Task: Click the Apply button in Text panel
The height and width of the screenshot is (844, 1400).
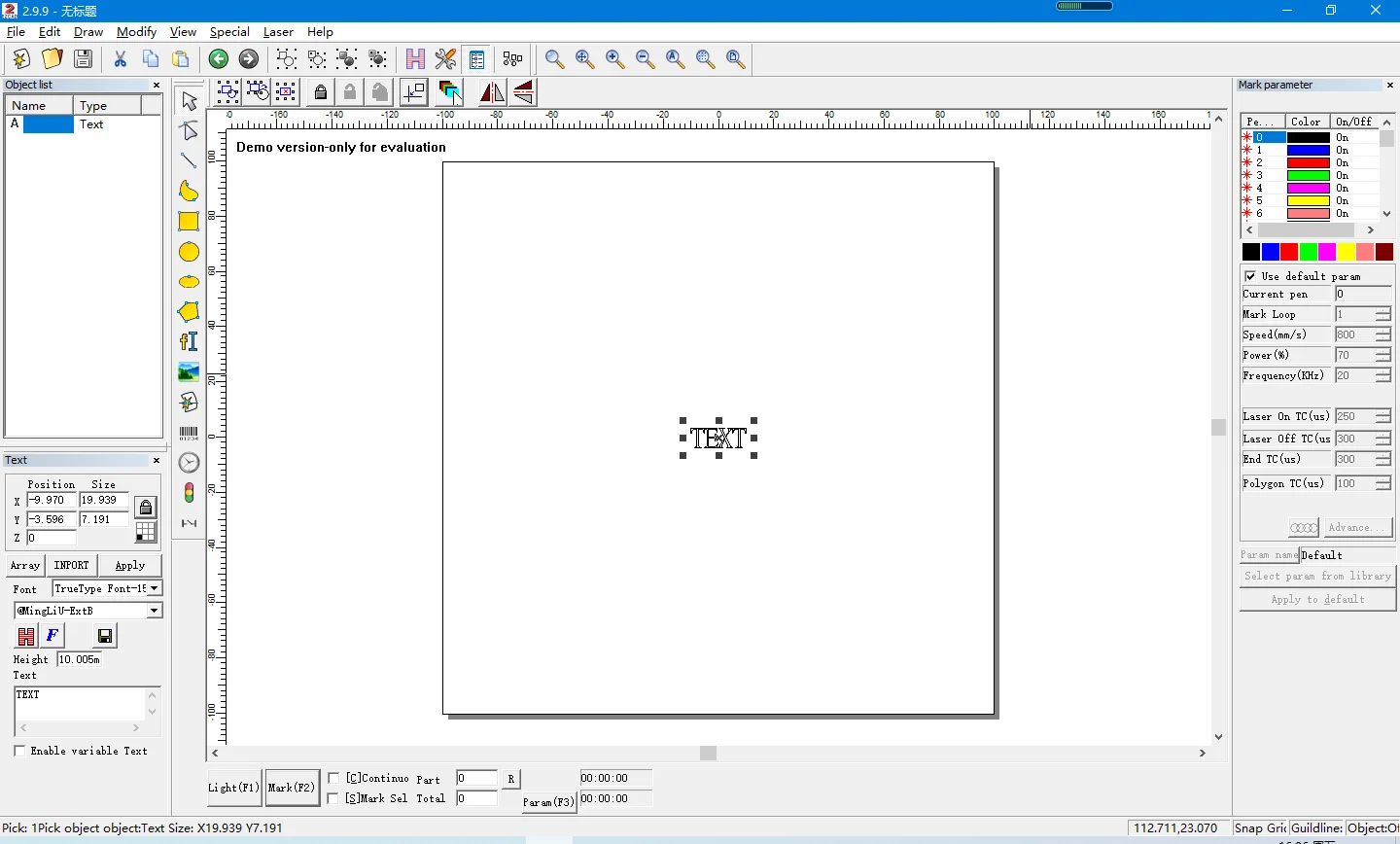Action: click(130, 566)
